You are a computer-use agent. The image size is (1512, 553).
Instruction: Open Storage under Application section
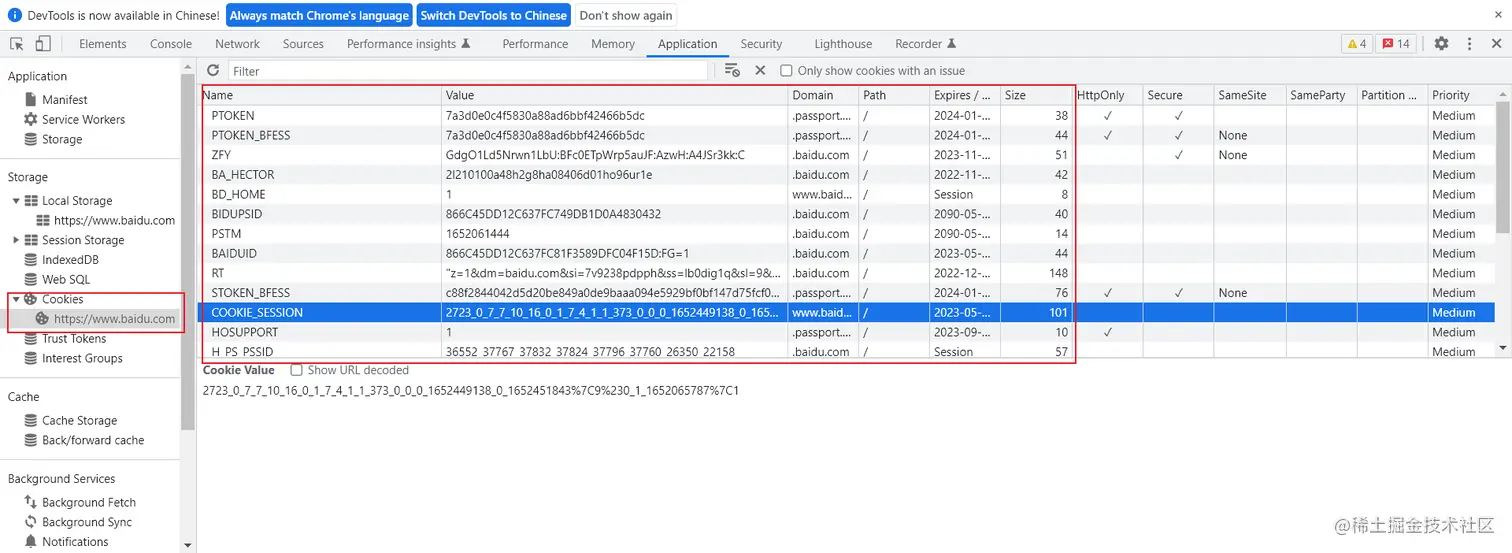tap(62, 139)
